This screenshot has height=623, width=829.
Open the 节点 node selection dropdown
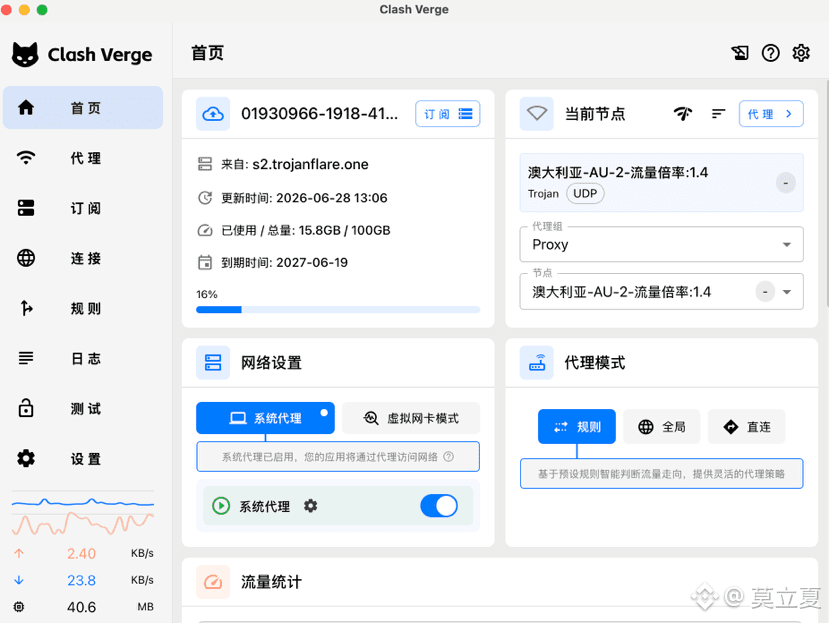(x=661, y=291)
